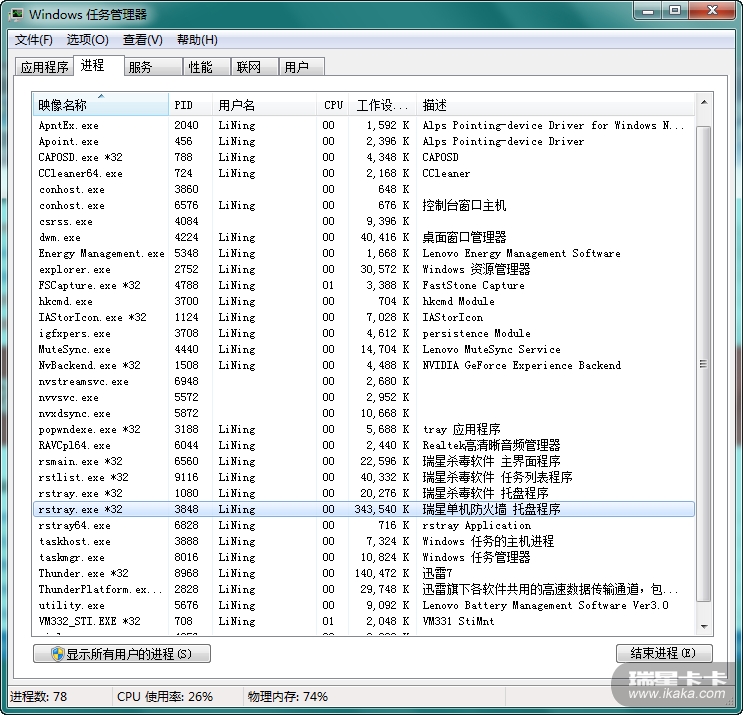Click the 343,540 K memory value
Image resolution: width=743 pixels, height=715 pixels.
click(x=382, y=509)
